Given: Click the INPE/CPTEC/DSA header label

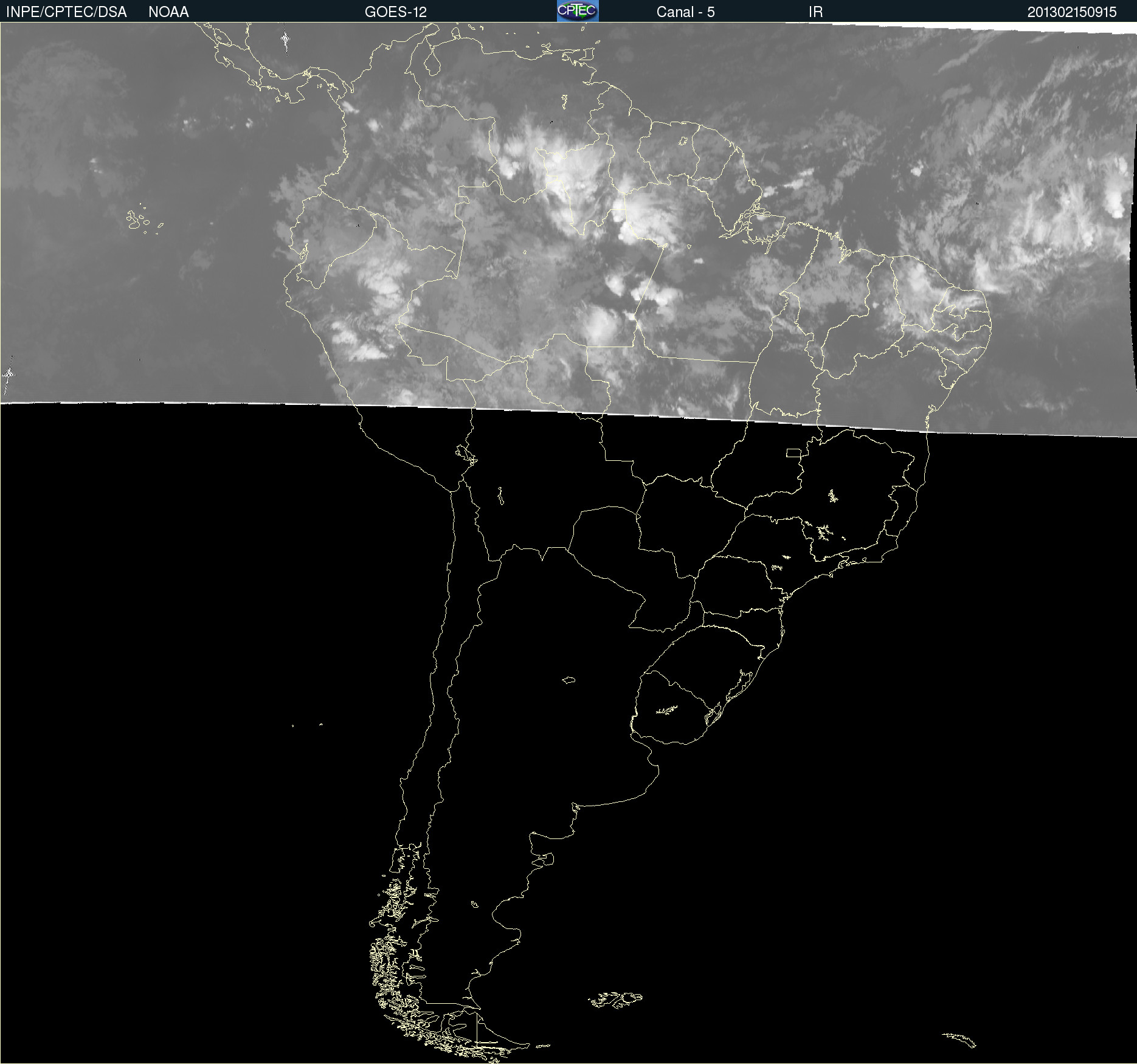Looking at the screenshot, I should point(66,12).
